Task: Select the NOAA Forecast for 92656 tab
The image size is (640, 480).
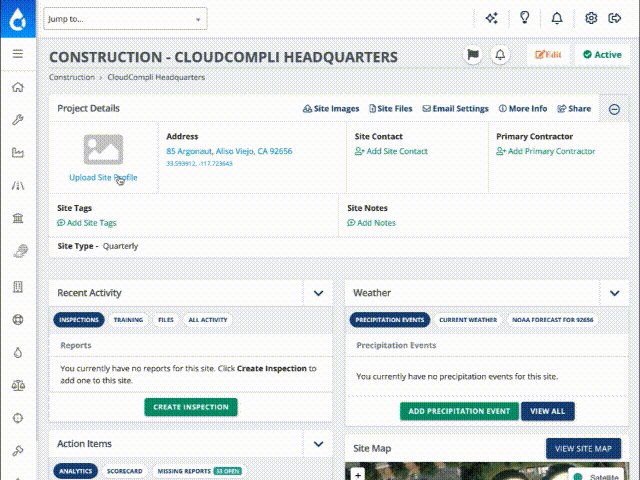Action: click(x=553, y=320)
